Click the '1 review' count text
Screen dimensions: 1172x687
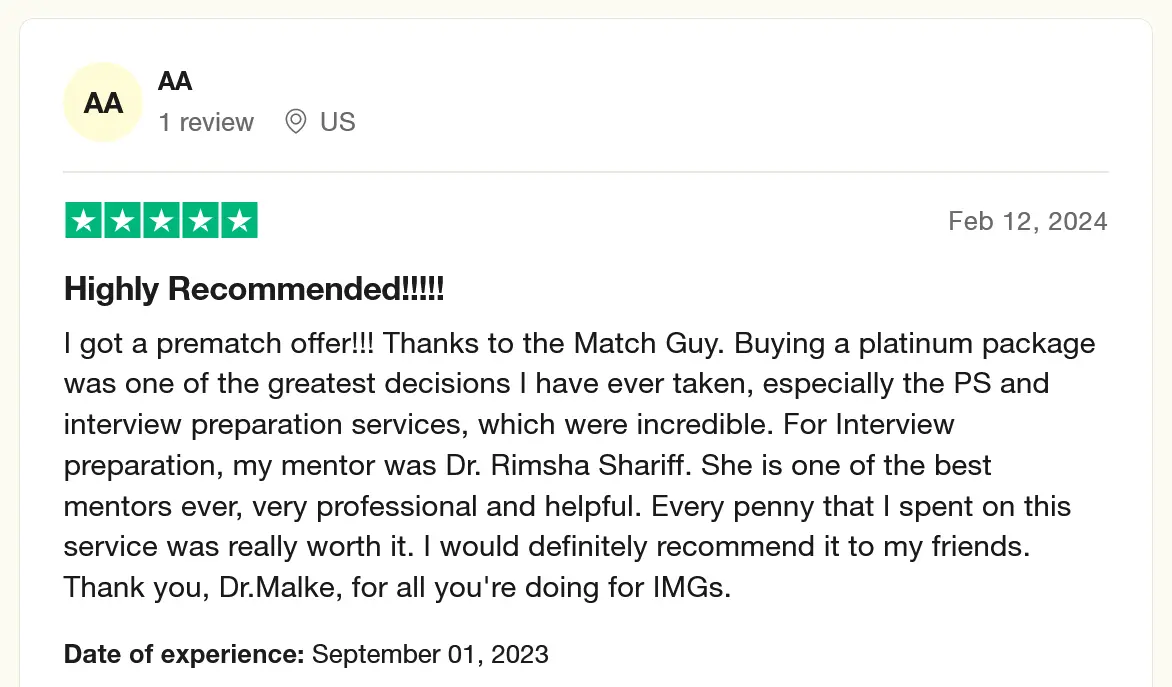click(x=206, y=122)
